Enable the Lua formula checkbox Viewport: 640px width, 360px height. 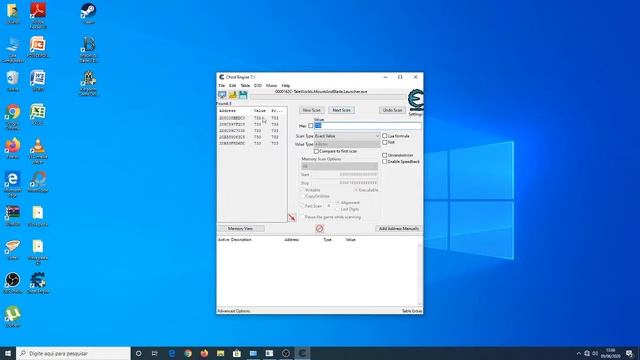[384, 136]
